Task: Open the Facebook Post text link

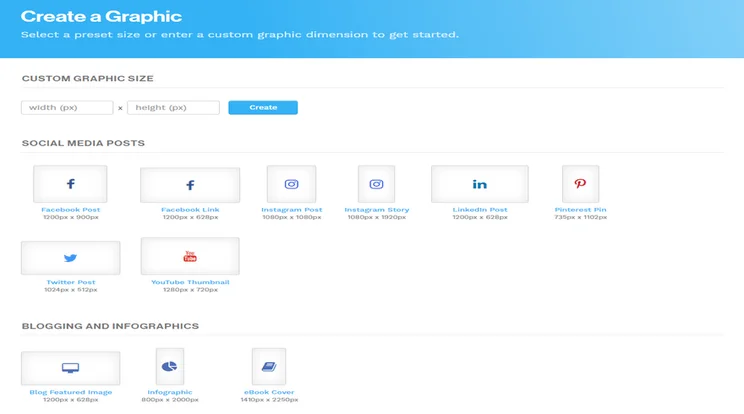Action: click(x=70, y=210)
